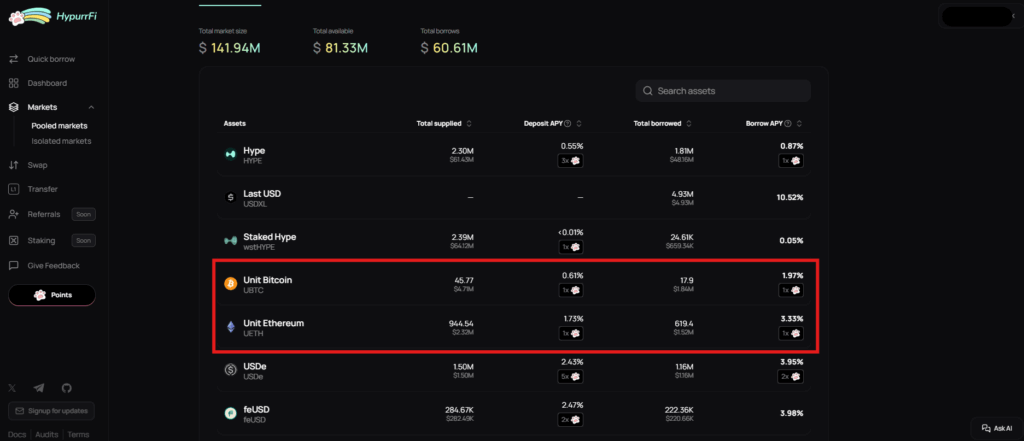1024x441 pixels.
Task: Click the Hype asset icon
Action: (x=231, y=155)
